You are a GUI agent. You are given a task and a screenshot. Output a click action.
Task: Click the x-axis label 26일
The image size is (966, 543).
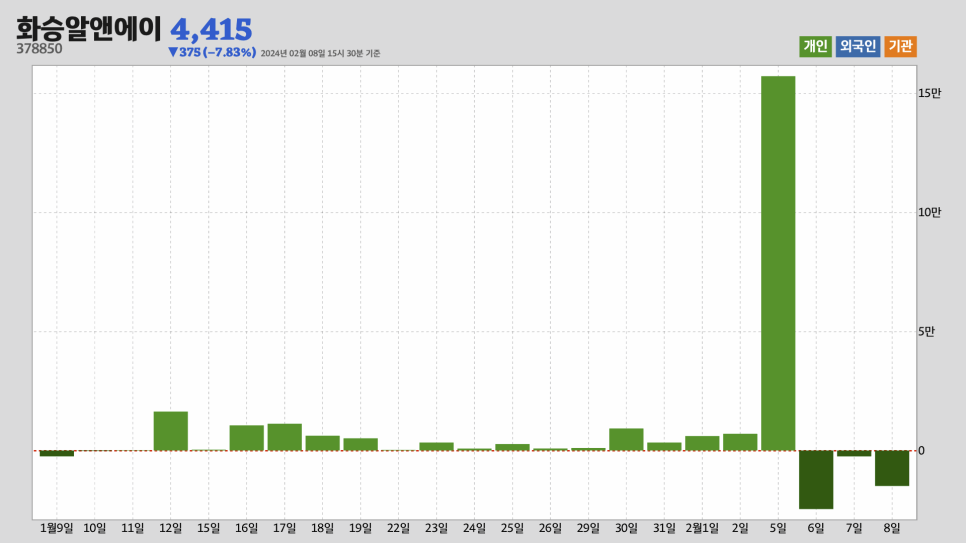pyautogui.click(x=550, y=528)
